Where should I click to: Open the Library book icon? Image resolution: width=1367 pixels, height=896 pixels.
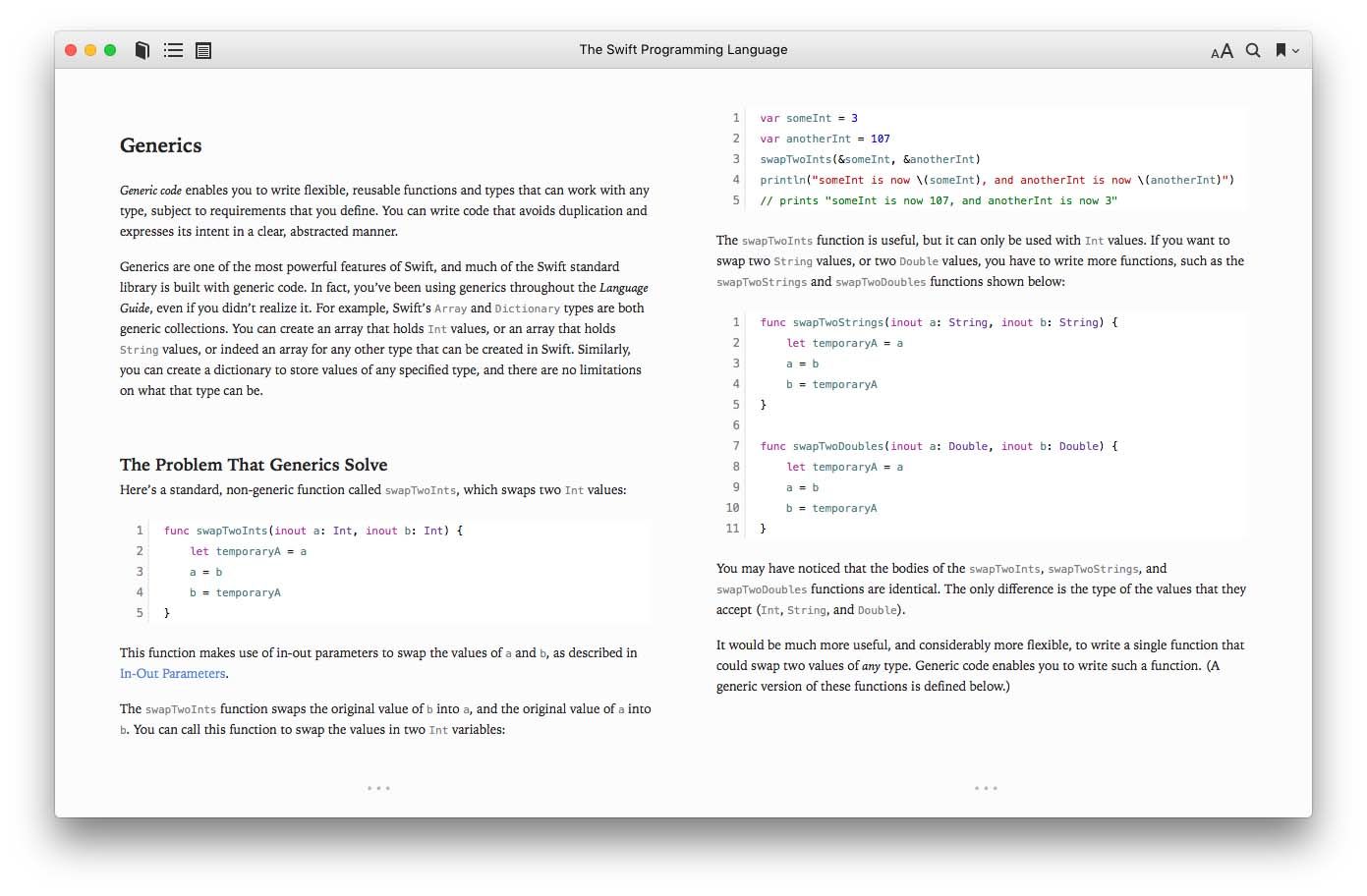pos(142,50)
